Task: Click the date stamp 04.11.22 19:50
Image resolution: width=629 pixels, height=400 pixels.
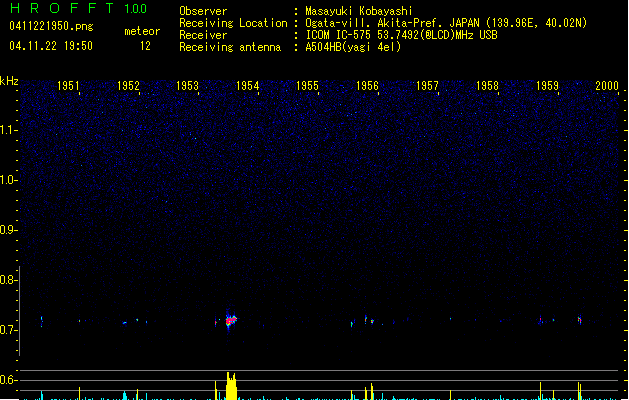Action: [51, 46]
